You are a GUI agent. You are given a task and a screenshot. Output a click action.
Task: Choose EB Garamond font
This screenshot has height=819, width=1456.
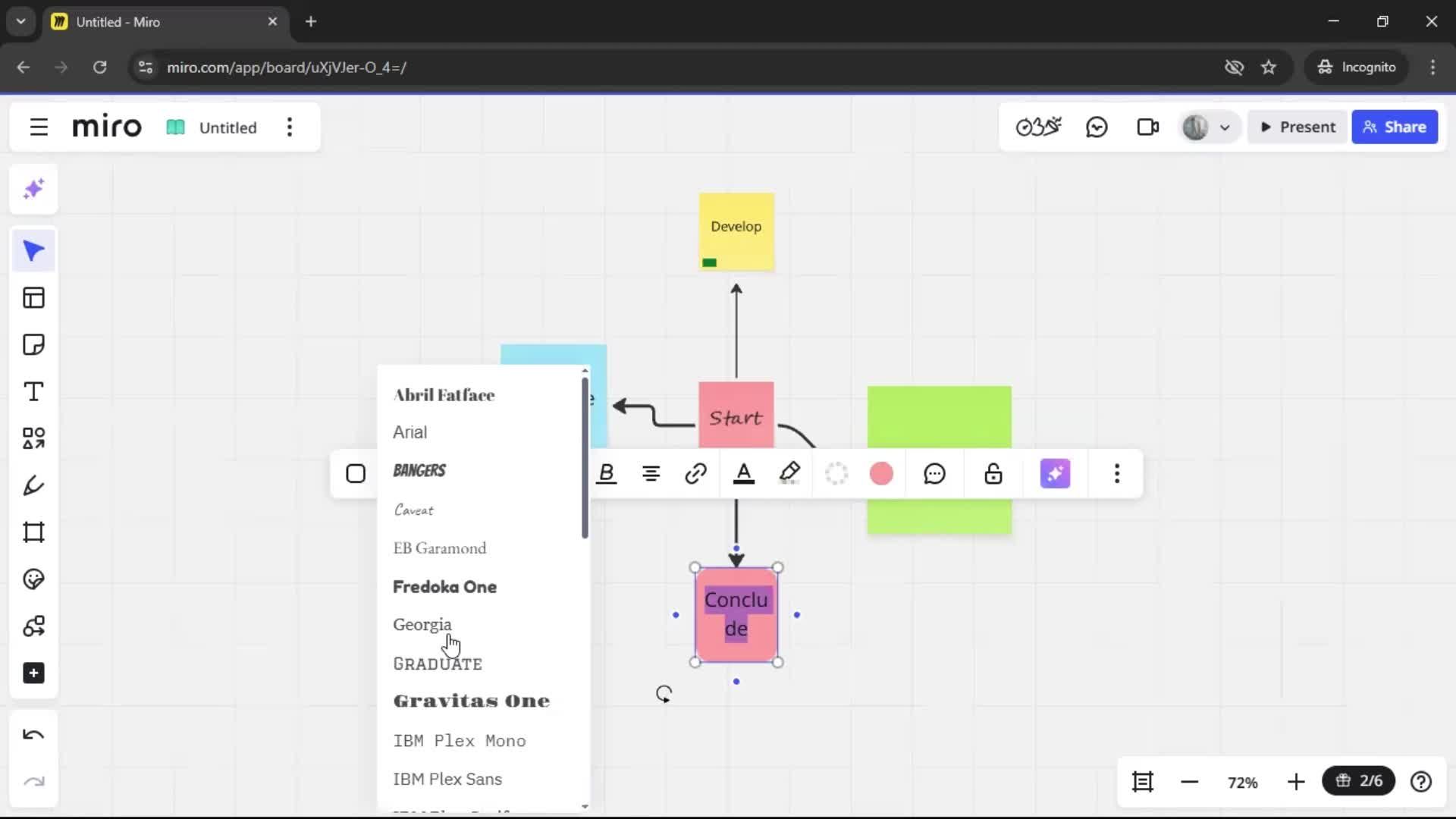coord(440,548)
